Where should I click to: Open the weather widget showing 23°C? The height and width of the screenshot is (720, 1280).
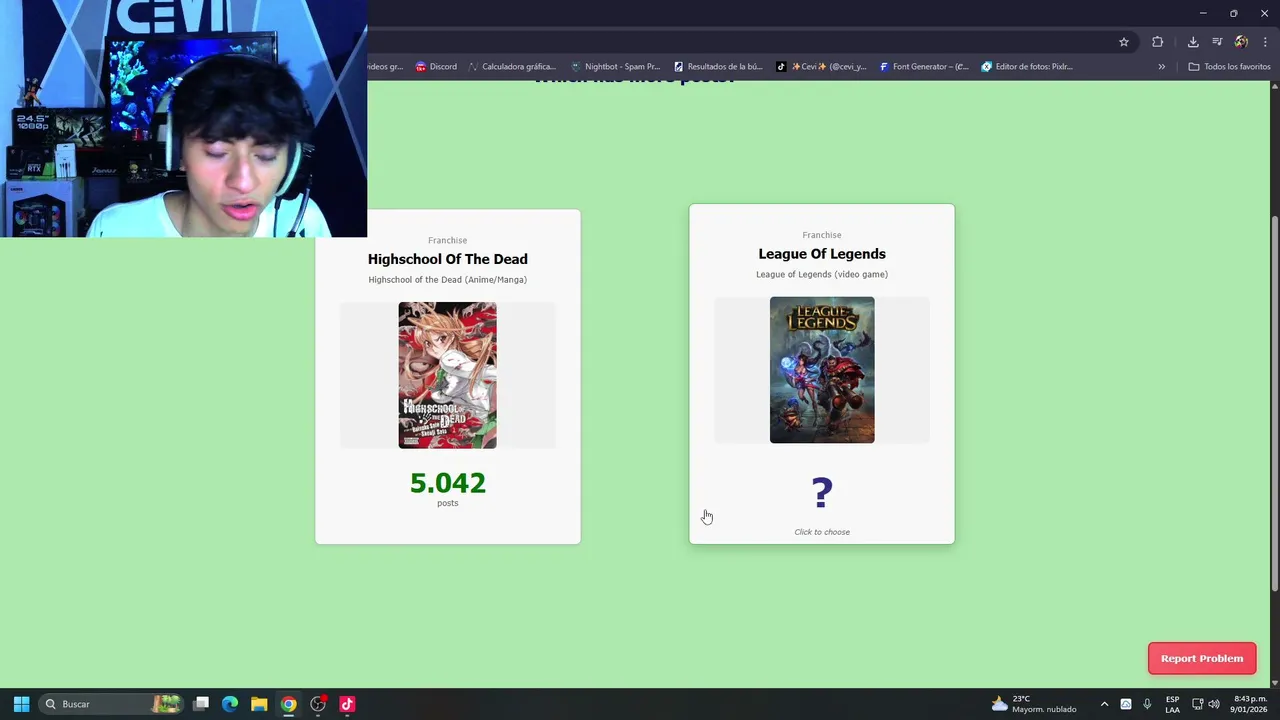pos(1034,704)
